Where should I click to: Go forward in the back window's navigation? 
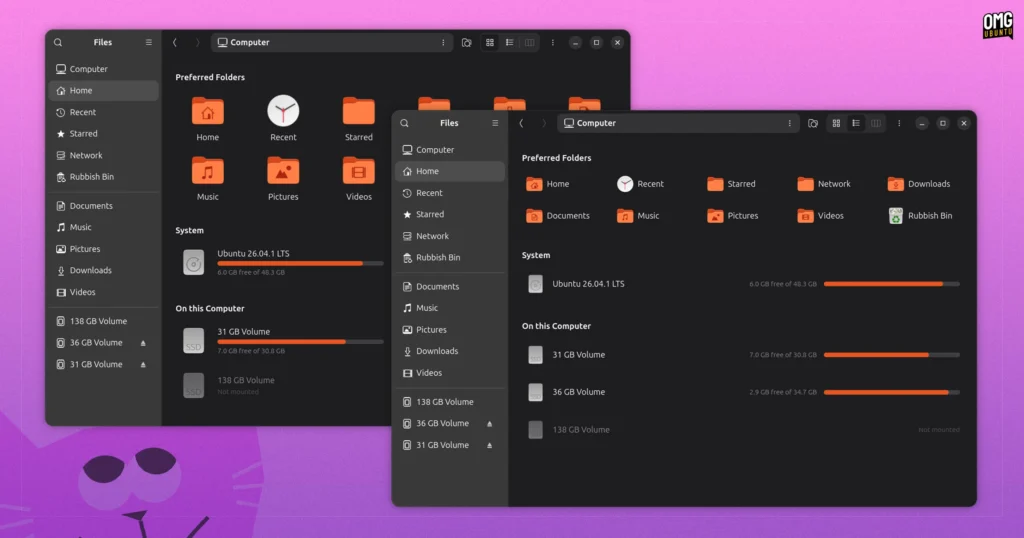[197, 42]
